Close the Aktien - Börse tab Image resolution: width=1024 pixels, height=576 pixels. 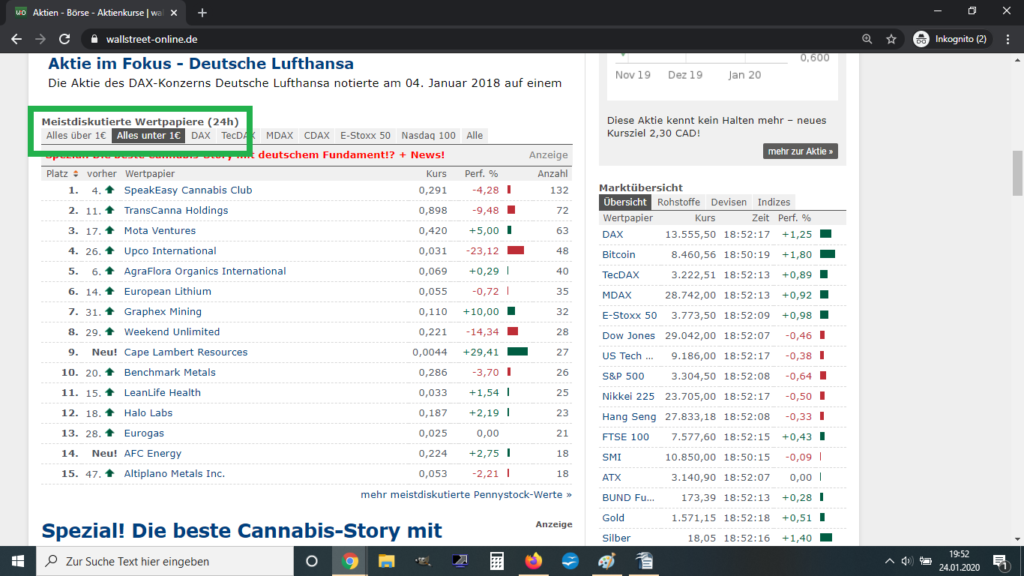[174, 12]
